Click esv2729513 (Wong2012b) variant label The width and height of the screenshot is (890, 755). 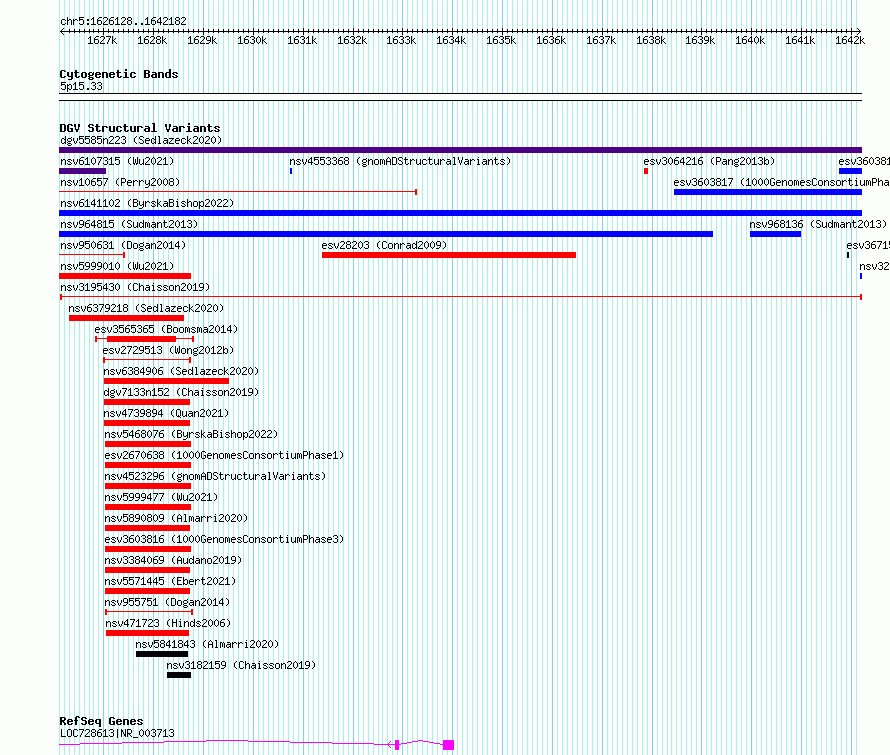[169, 350]
